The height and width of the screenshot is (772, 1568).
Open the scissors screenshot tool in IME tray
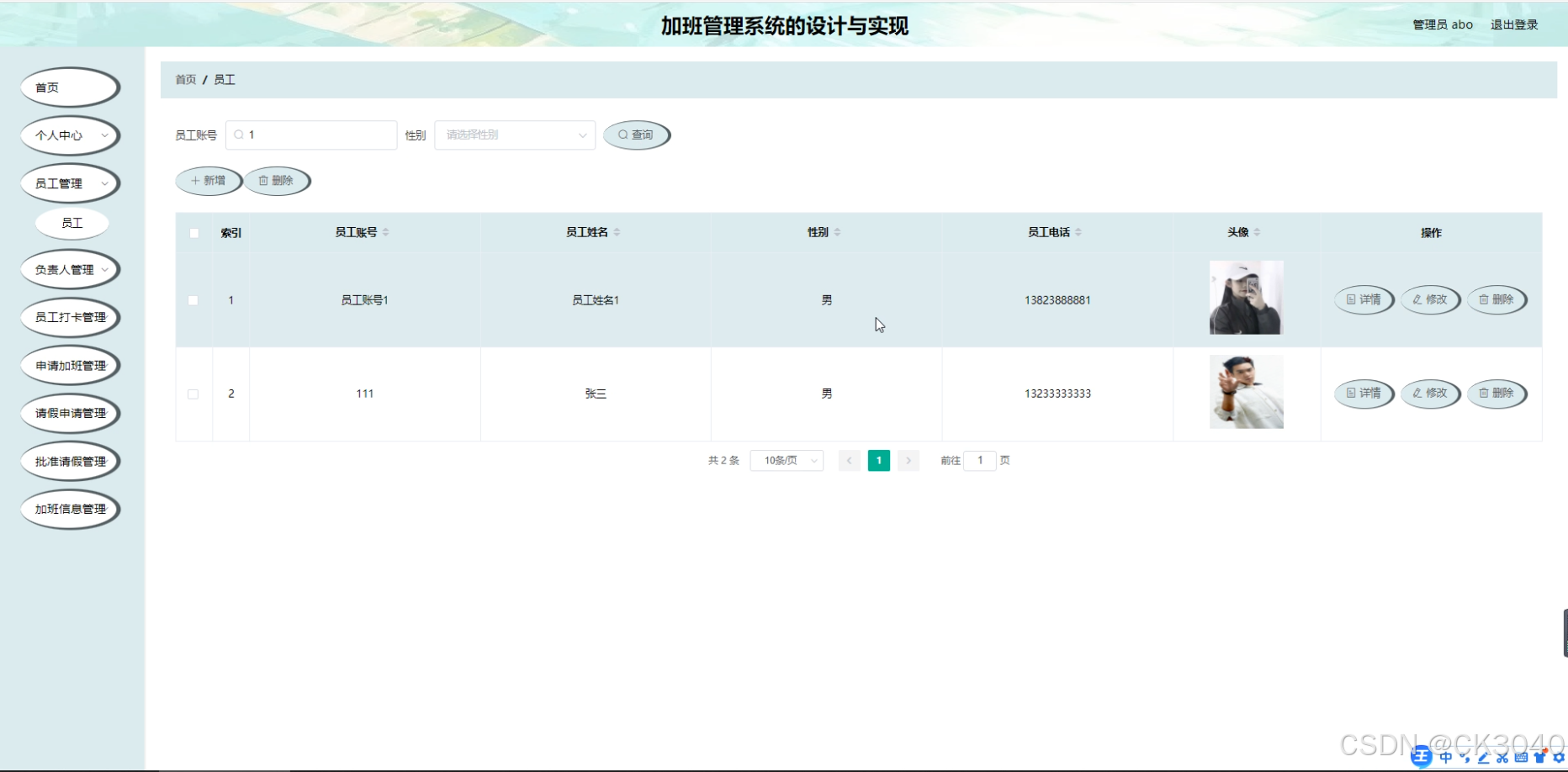(x=1502, y=758)
